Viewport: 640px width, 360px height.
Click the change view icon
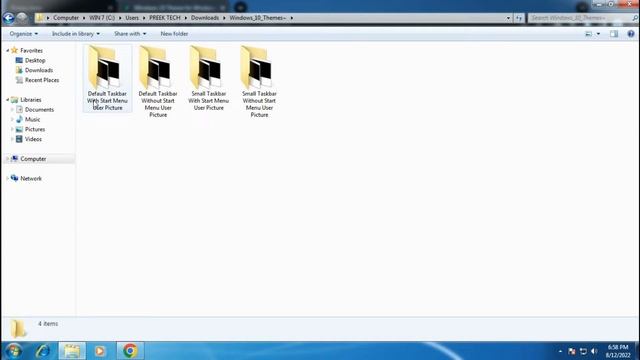pos(589,34)
